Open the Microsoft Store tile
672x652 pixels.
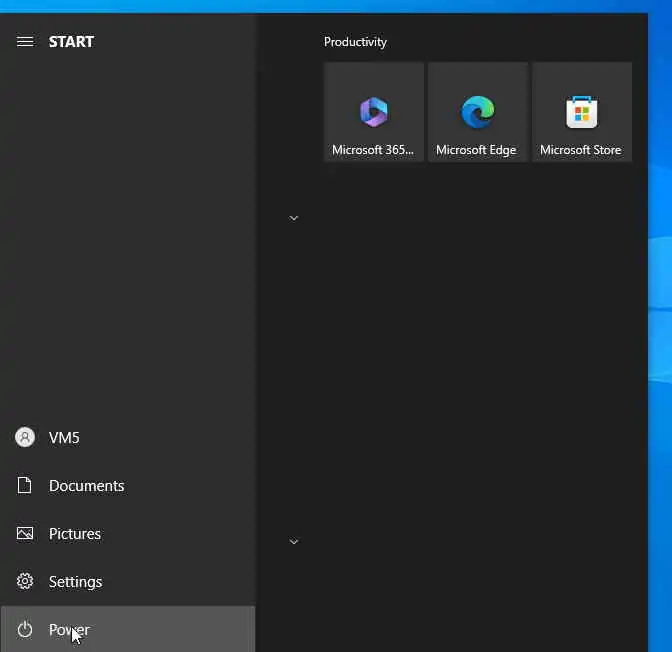pos(582,112)
